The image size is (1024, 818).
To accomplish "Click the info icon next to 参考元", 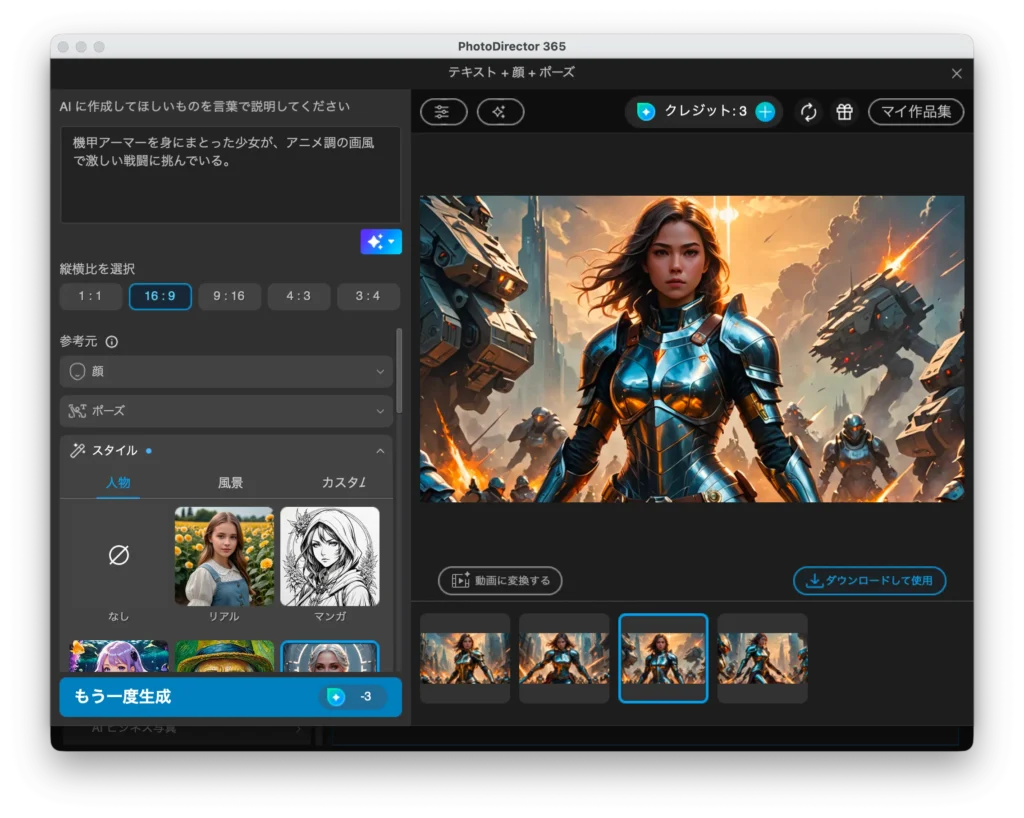I will pyautogui.click(x=111, y=341).
